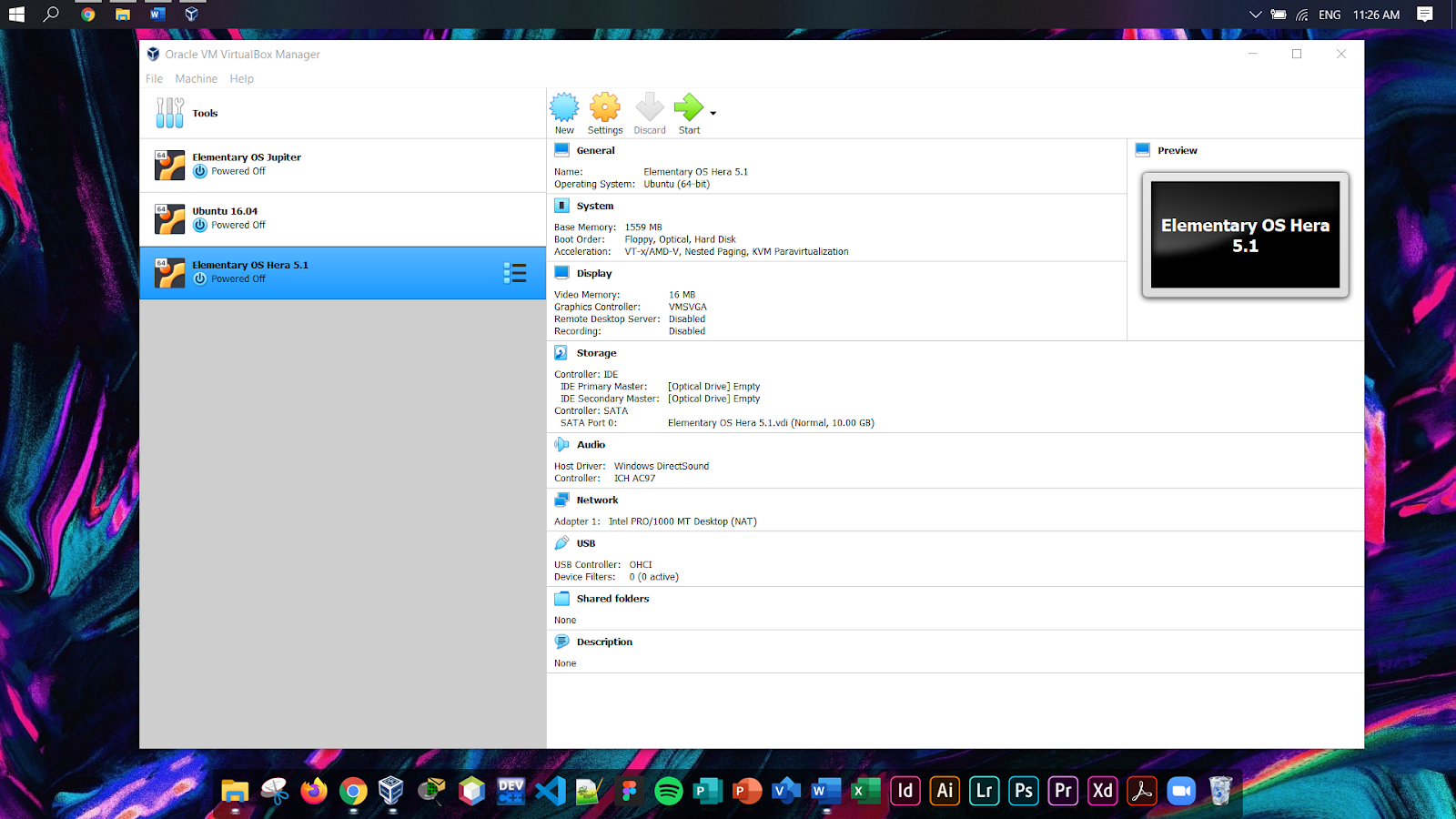
Task: Open VirtualBox icon in the dock
Action: pyautogui.click(x=391, y=791)
